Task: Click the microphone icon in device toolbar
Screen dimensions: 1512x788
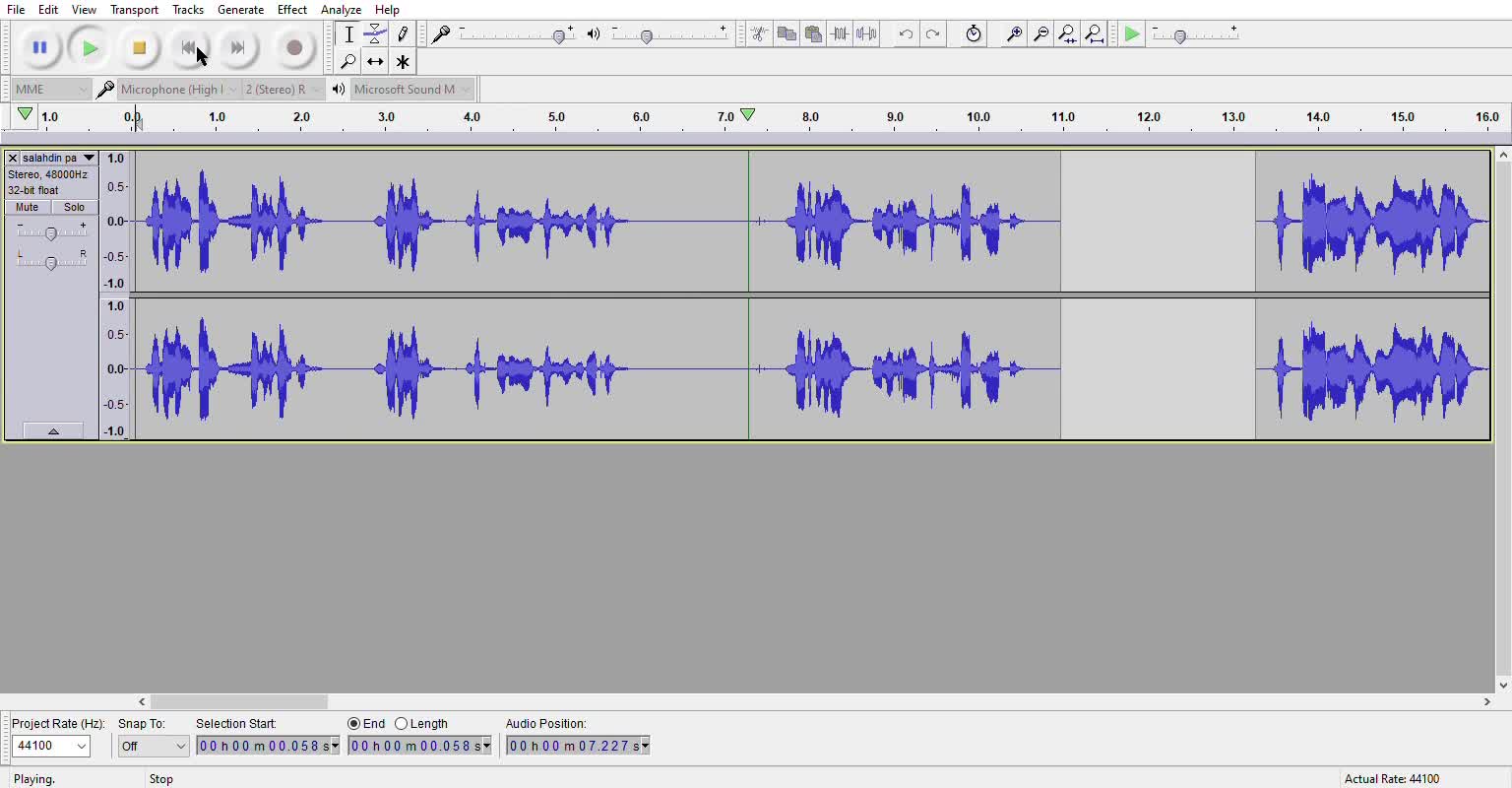Action: [x=105, y=90]
